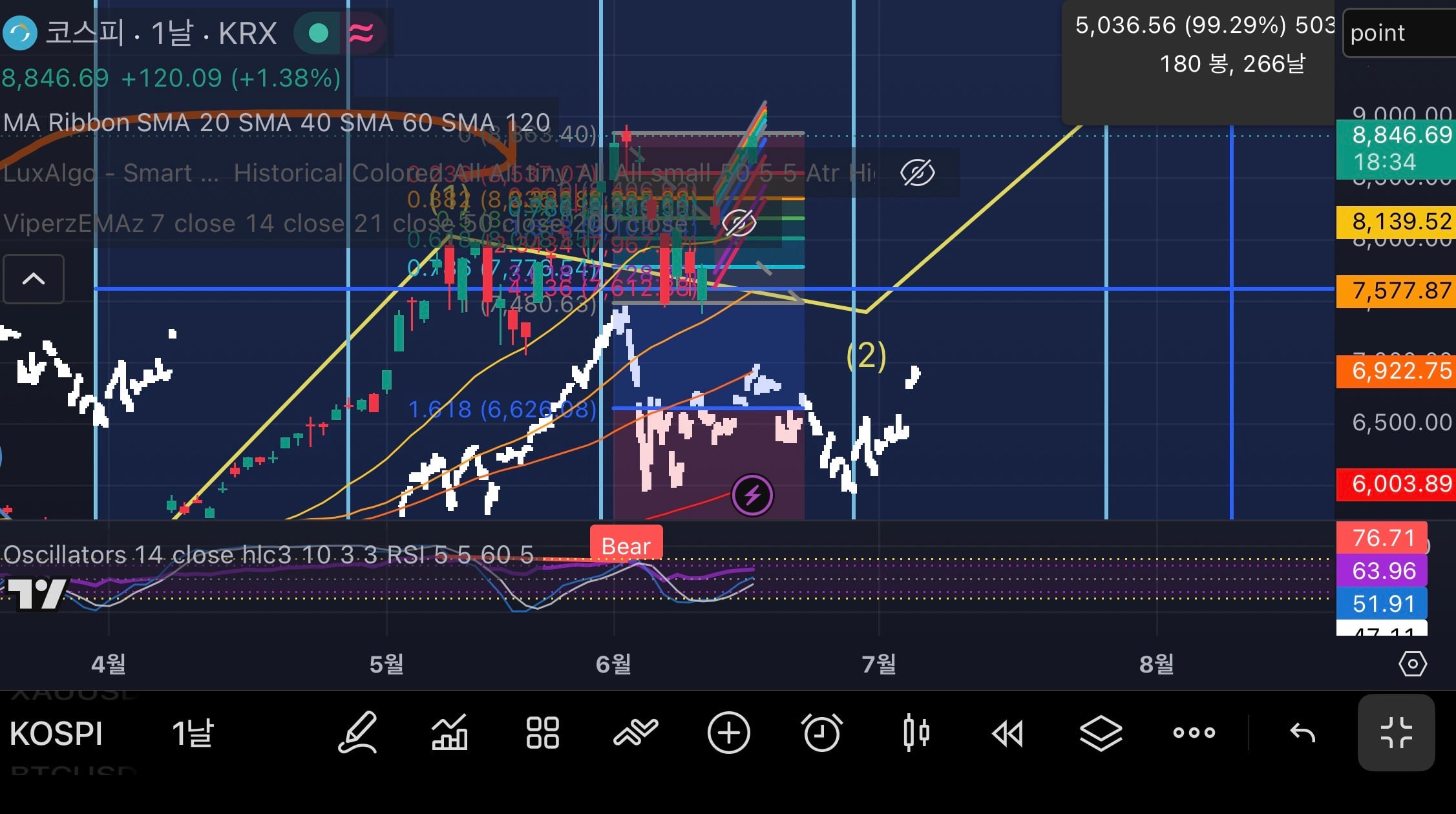Tap the purple lightning bolt marker

[x=752, y=496]
